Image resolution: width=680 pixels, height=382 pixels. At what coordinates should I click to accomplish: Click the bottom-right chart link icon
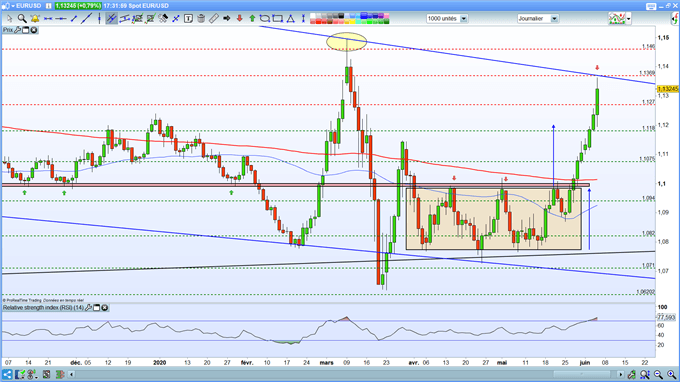632,374
